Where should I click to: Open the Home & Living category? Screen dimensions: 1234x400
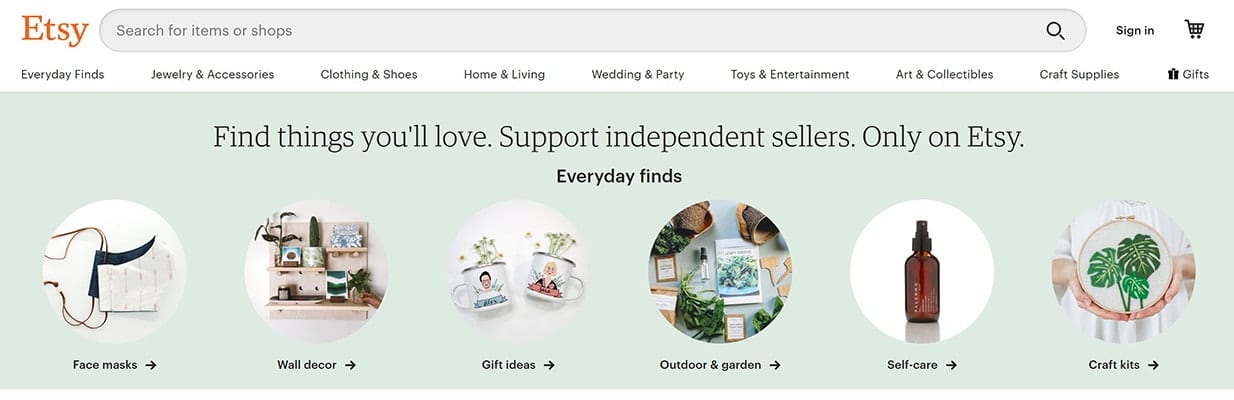[504, 74]
